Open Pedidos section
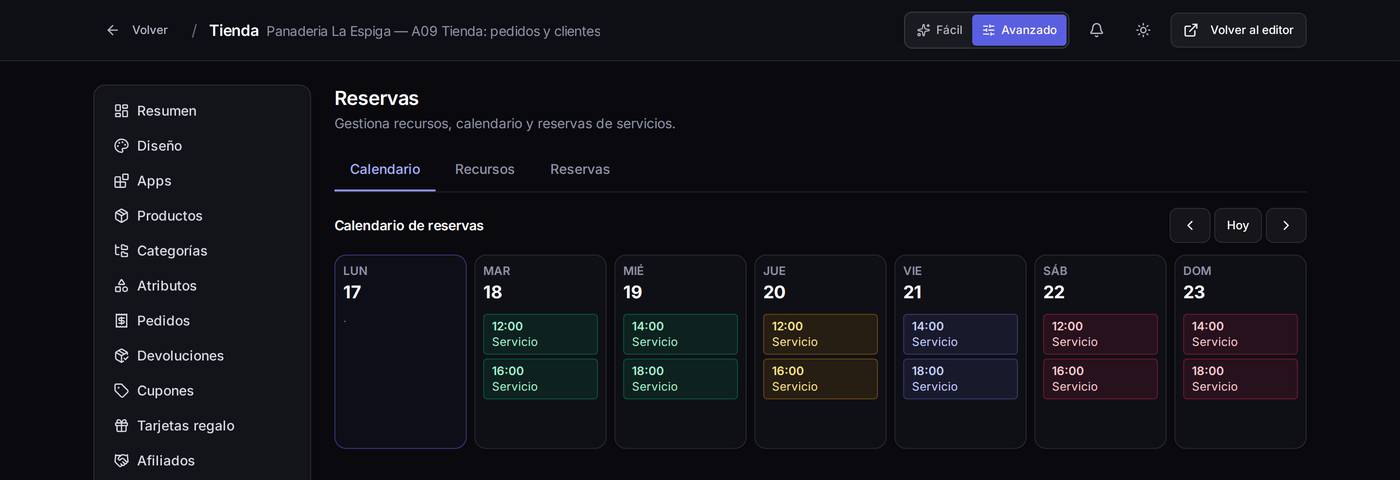The width and height of the screenshot is (1400, 480). tap(202, 321)
